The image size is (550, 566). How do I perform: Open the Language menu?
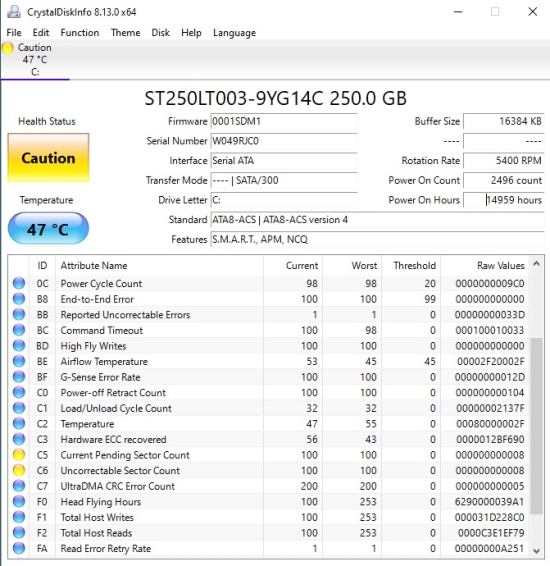(235, 33)
